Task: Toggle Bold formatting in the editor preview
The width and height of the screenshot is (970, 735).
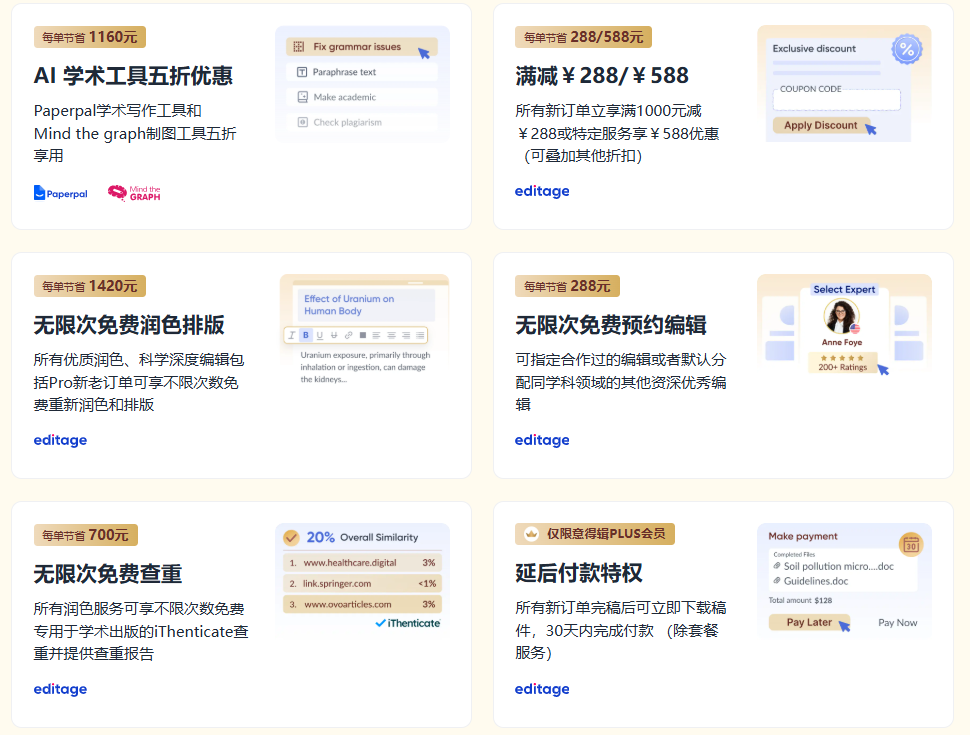Action: [x=305, y=335]
